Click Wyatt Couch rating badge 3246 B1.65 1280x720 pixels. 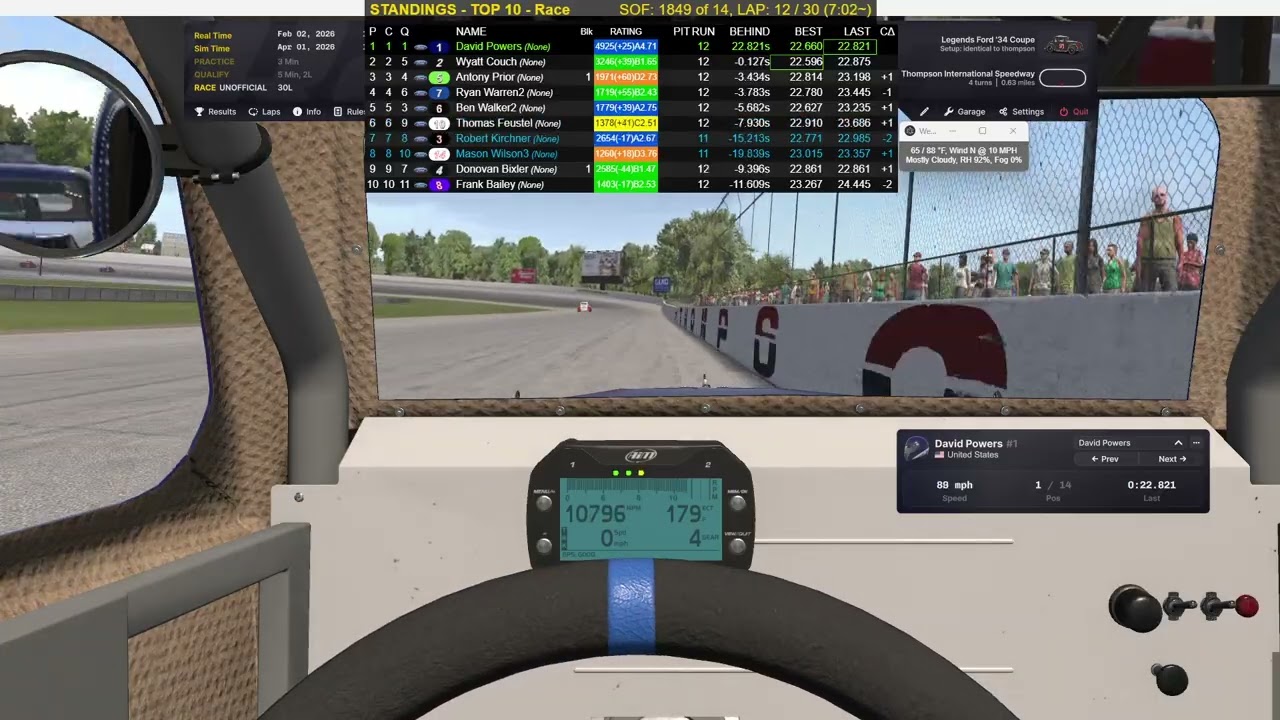tap(626, 62)
